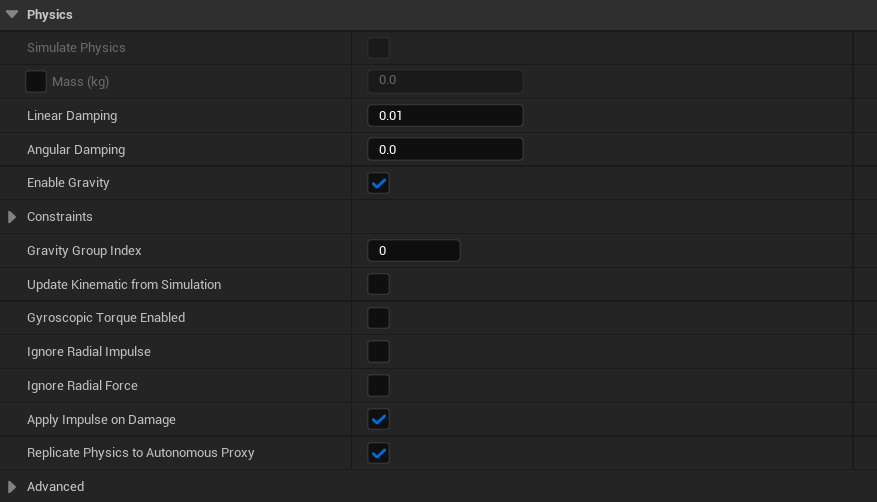The image size is (877, 502).
Task: Click the Linear Damping value field
Action: click(x=445, y=116)
